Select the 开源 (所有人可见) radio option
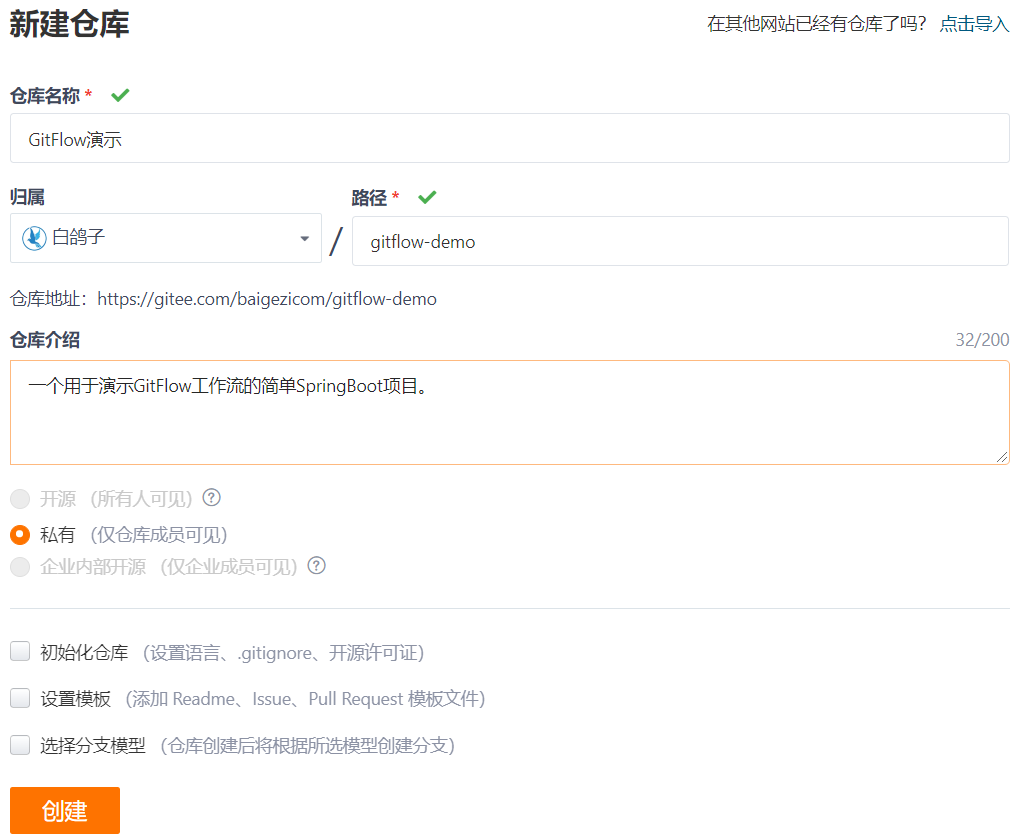Image resolution: width=1019 pixels, height=839 pixels. pyautogui.click(x=20, y=498)
